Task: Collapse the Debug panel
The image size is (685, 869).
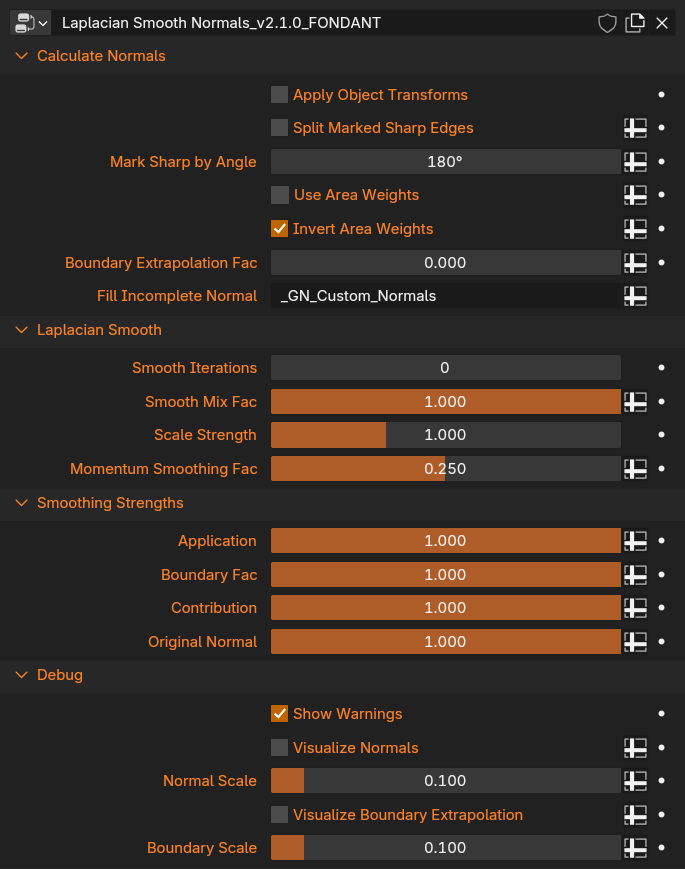Action: point(22,674)
